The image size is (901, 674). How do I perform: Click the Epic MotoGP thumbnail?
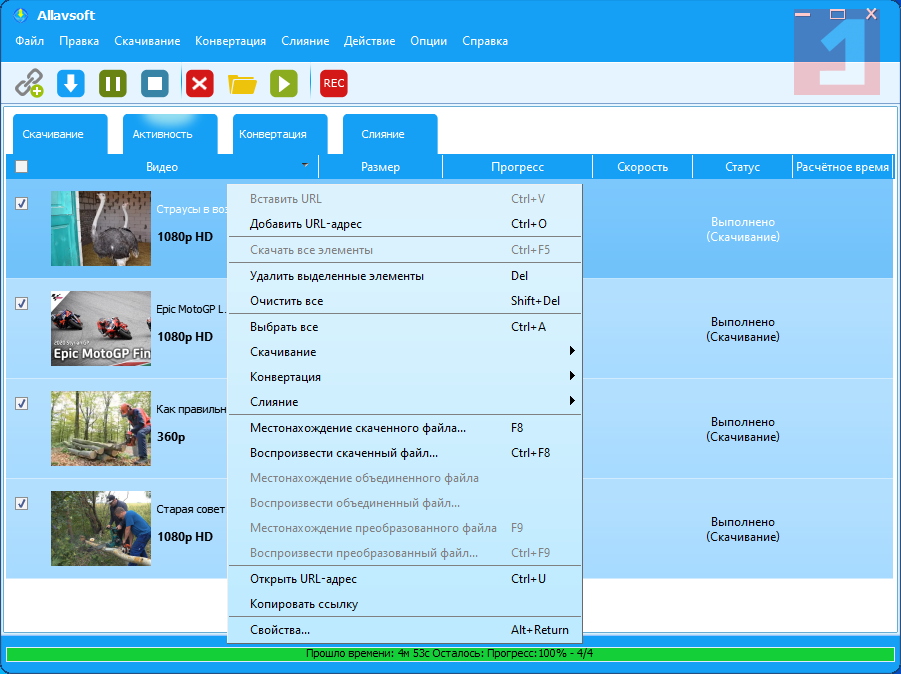pyautogui.click(x=101, y=329)
